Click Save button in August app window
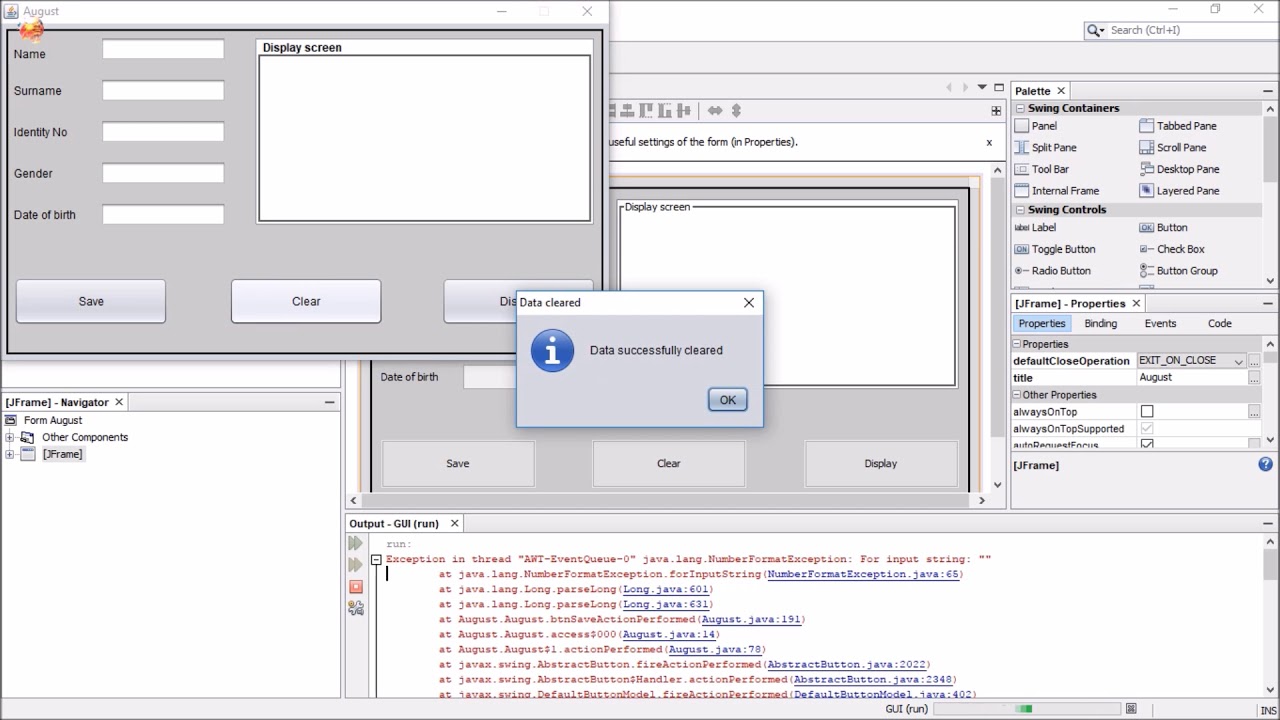The height and width of the screenshot is (720, 1280). [x=91, y=301]
